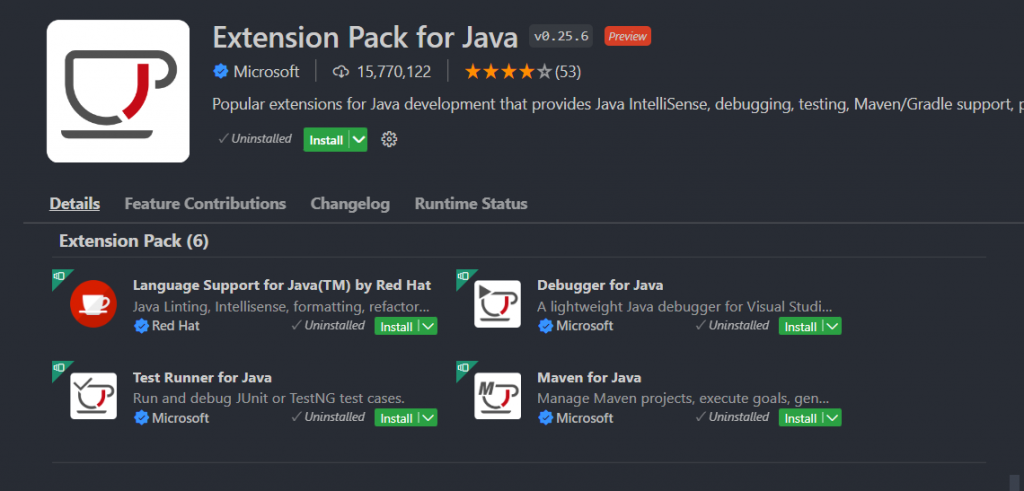Viewport: 1024px width, 491px height.
Task: Click the Red Hat publisher name
Action: (176, 326)
